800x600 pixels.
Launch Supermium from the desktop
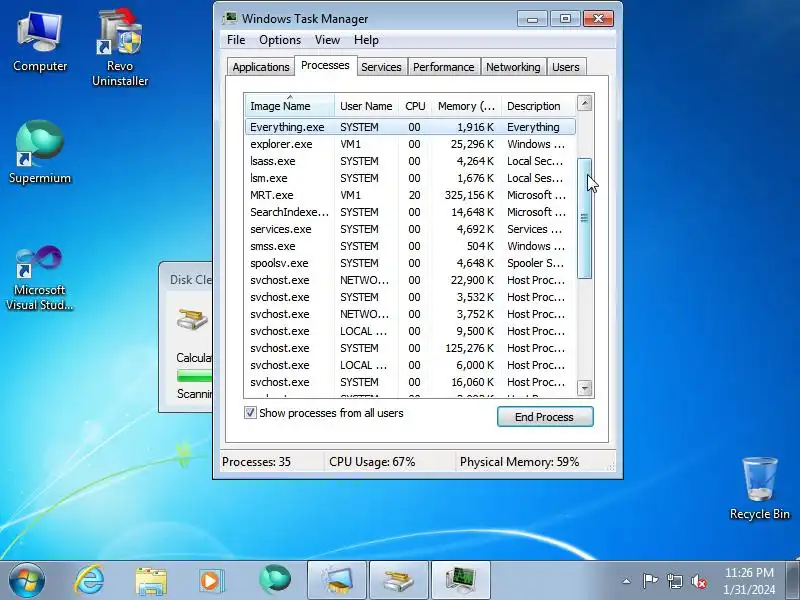pyautogui.click(x=40, y=152)
